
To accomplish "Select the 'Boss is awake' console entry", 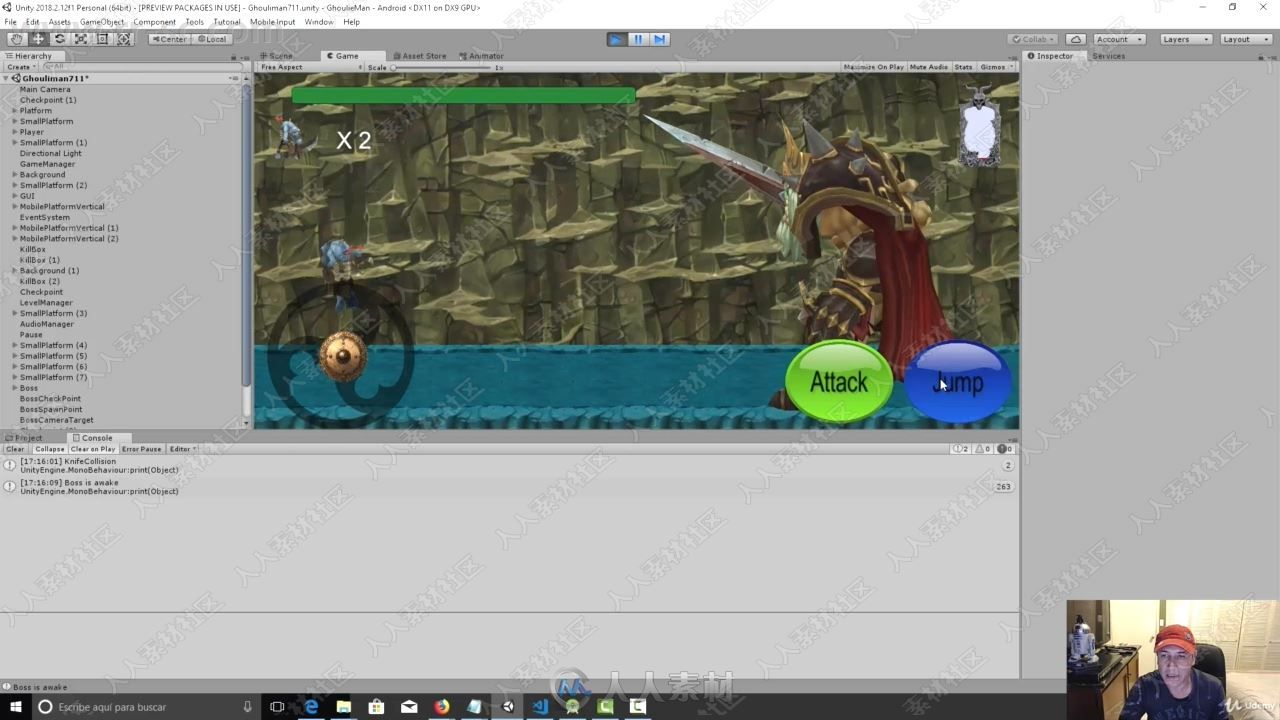I will pyautogui.click(x=508, y=487).
